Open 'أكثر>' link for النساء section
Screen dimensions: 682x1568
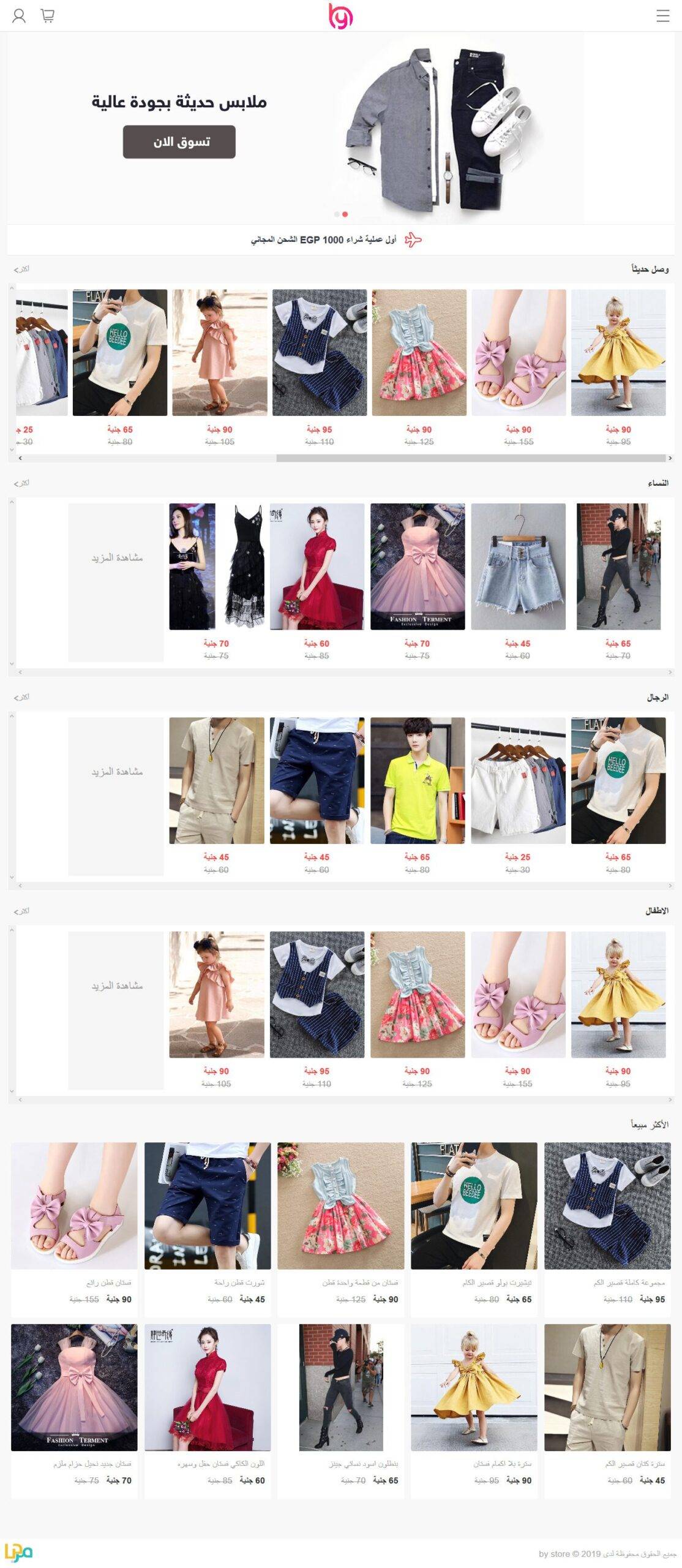pyautogui.click(x=21, y=483)
